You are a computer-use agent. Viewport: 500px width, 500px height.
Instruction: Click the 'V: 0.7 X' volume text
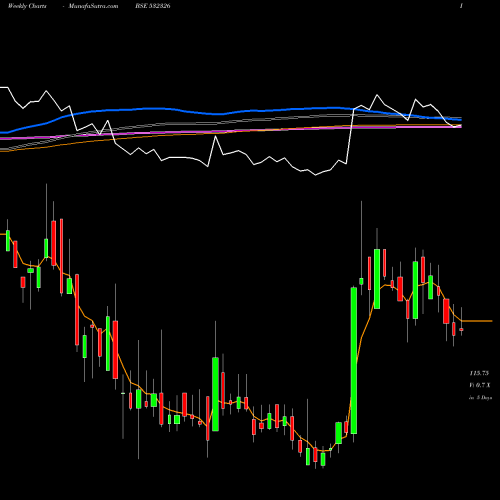point(480,385)
